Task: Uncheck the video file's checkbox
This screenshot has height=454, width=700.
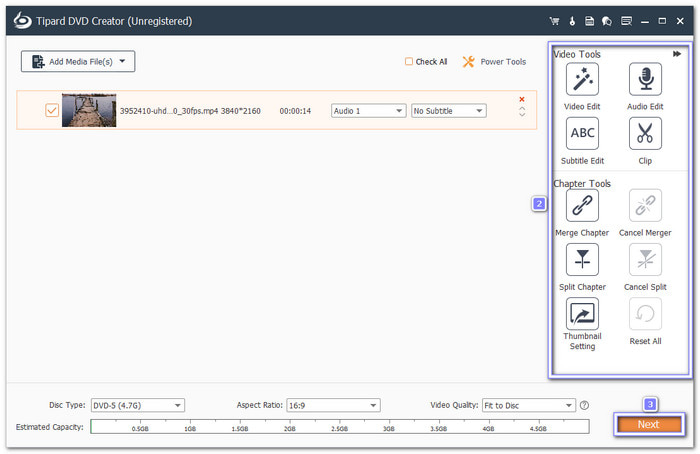Action: (x=52, y=110)
